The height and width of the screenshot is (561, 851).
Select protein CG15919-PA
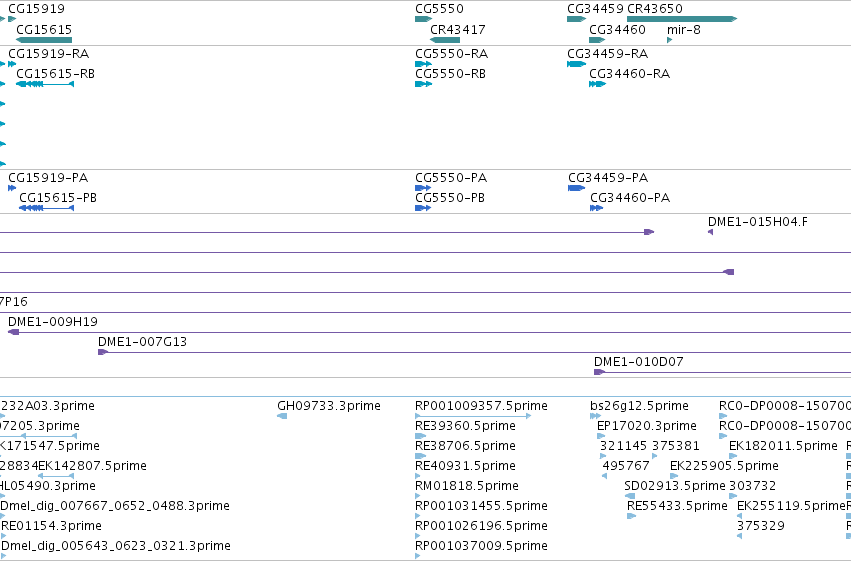(x=12, y=188)
